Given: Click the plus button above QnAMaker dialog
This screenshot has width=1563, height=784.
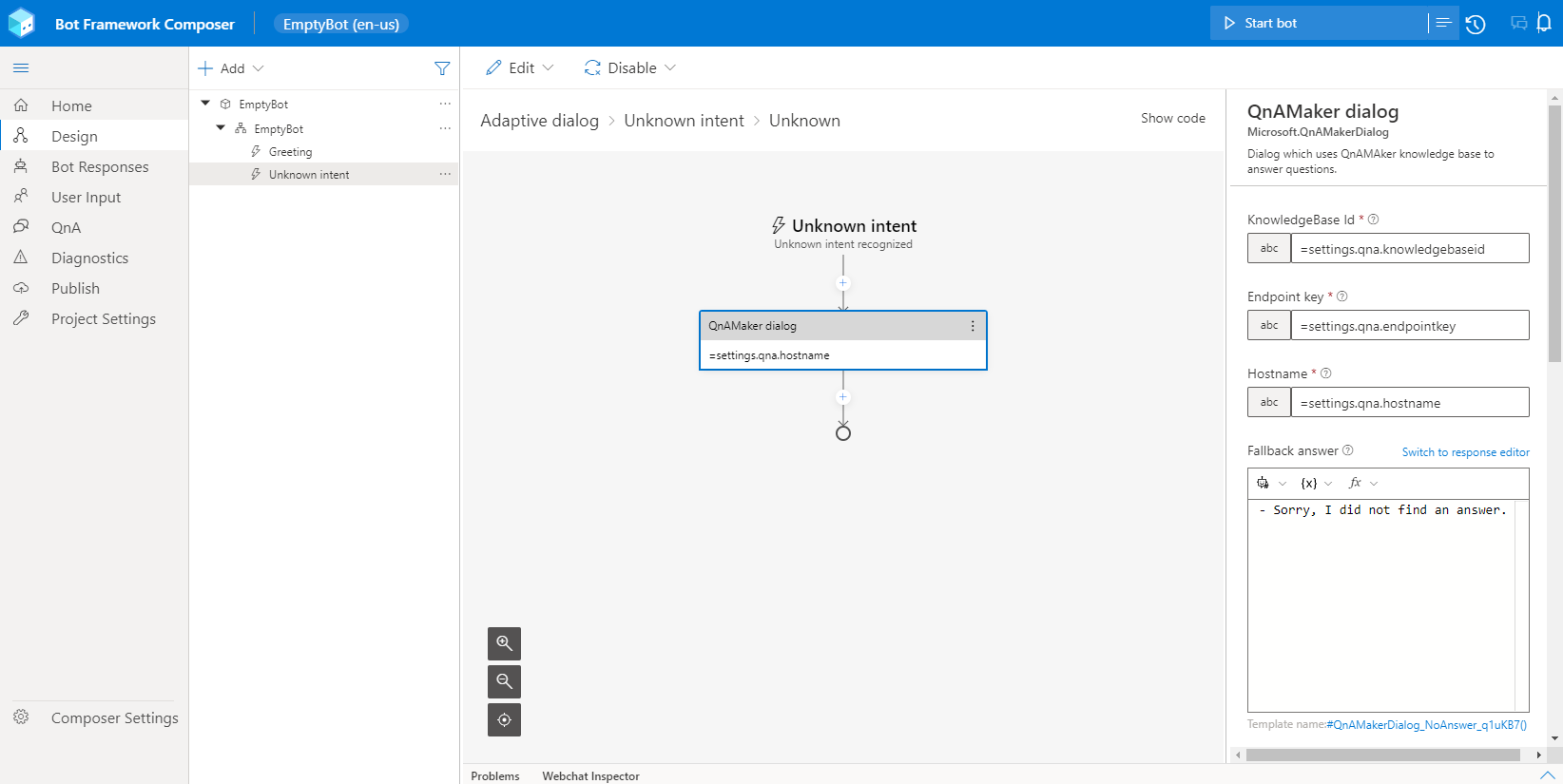Looking at the screenshot, I should click(842, 283).
